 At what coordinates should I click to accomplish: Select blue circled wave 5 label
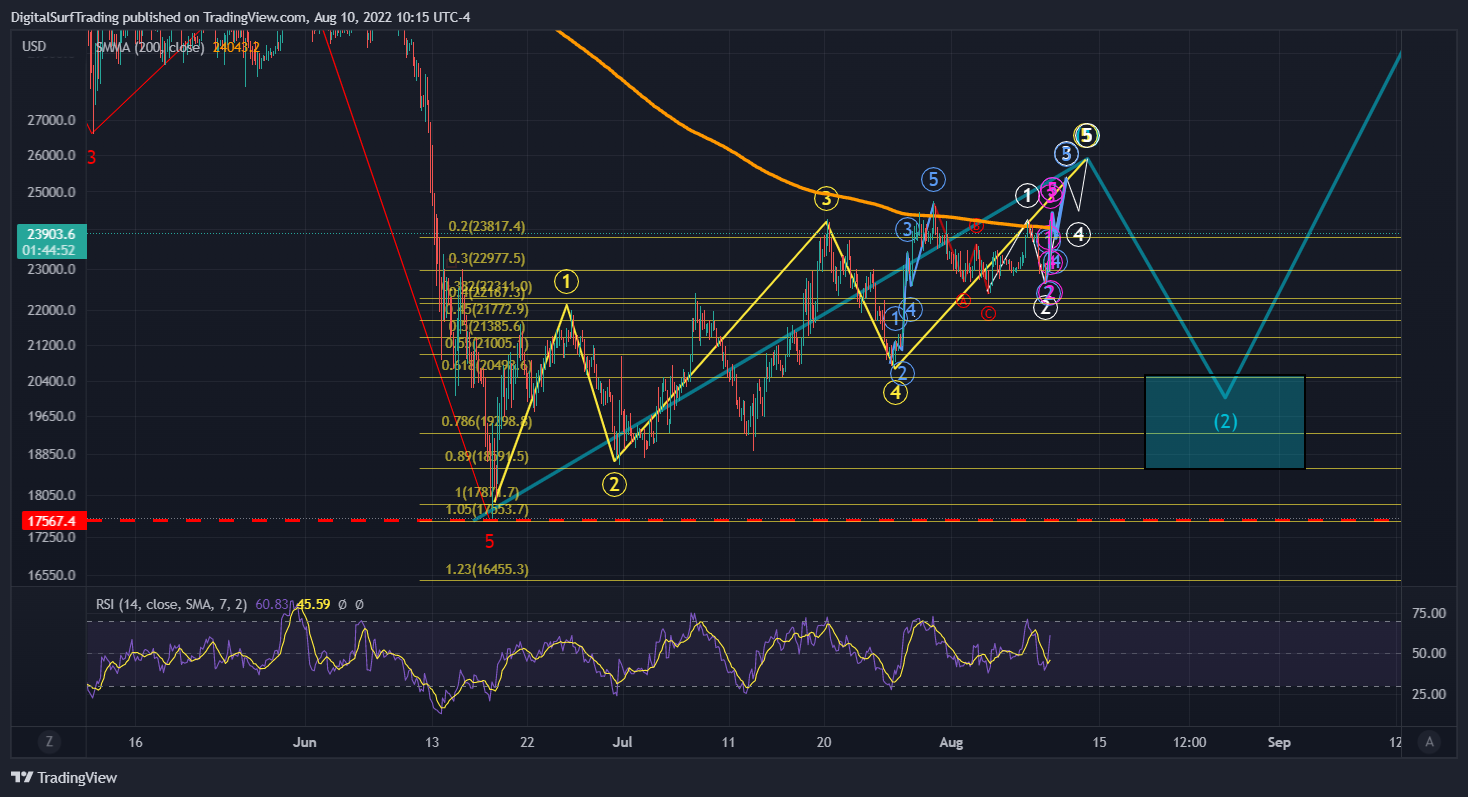[933, 180]
